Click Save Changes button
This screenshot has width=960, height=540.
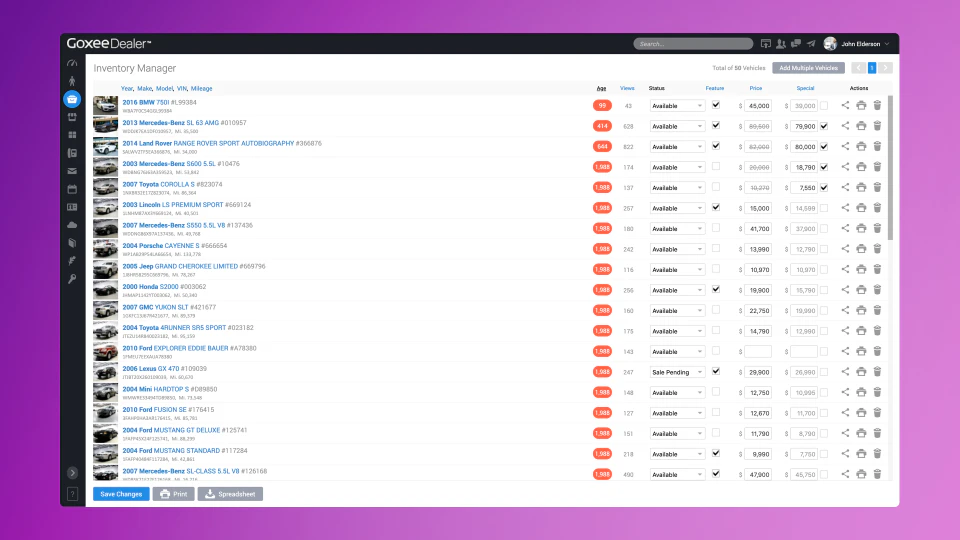(121, 494)
